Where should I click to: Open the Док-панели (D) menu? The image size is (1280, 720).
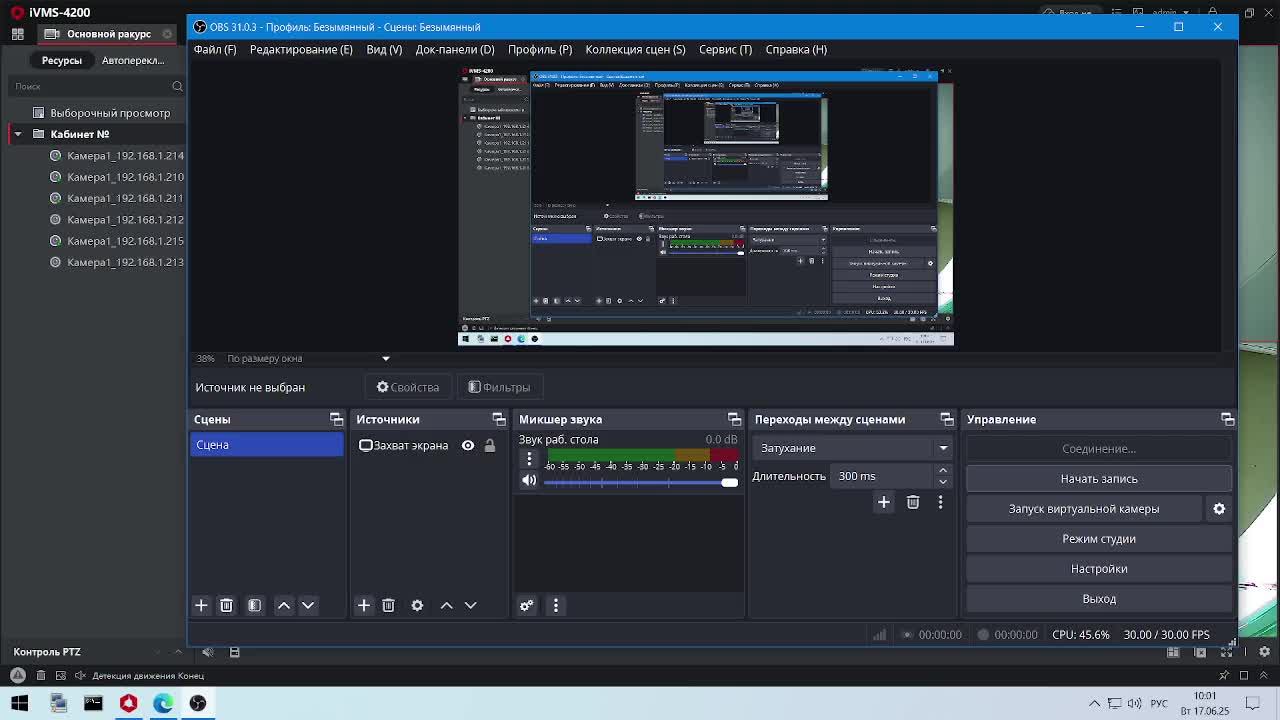coord(455,49)
